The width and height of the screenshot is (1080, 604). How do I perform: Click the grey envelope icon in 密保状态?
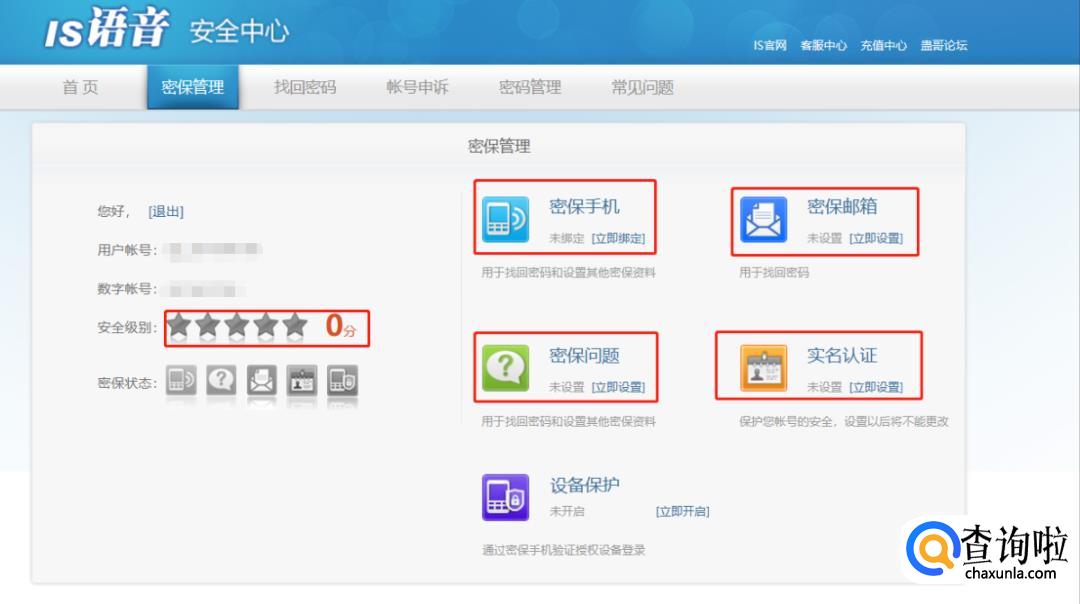pyautogui.click(x=261, y=380)
